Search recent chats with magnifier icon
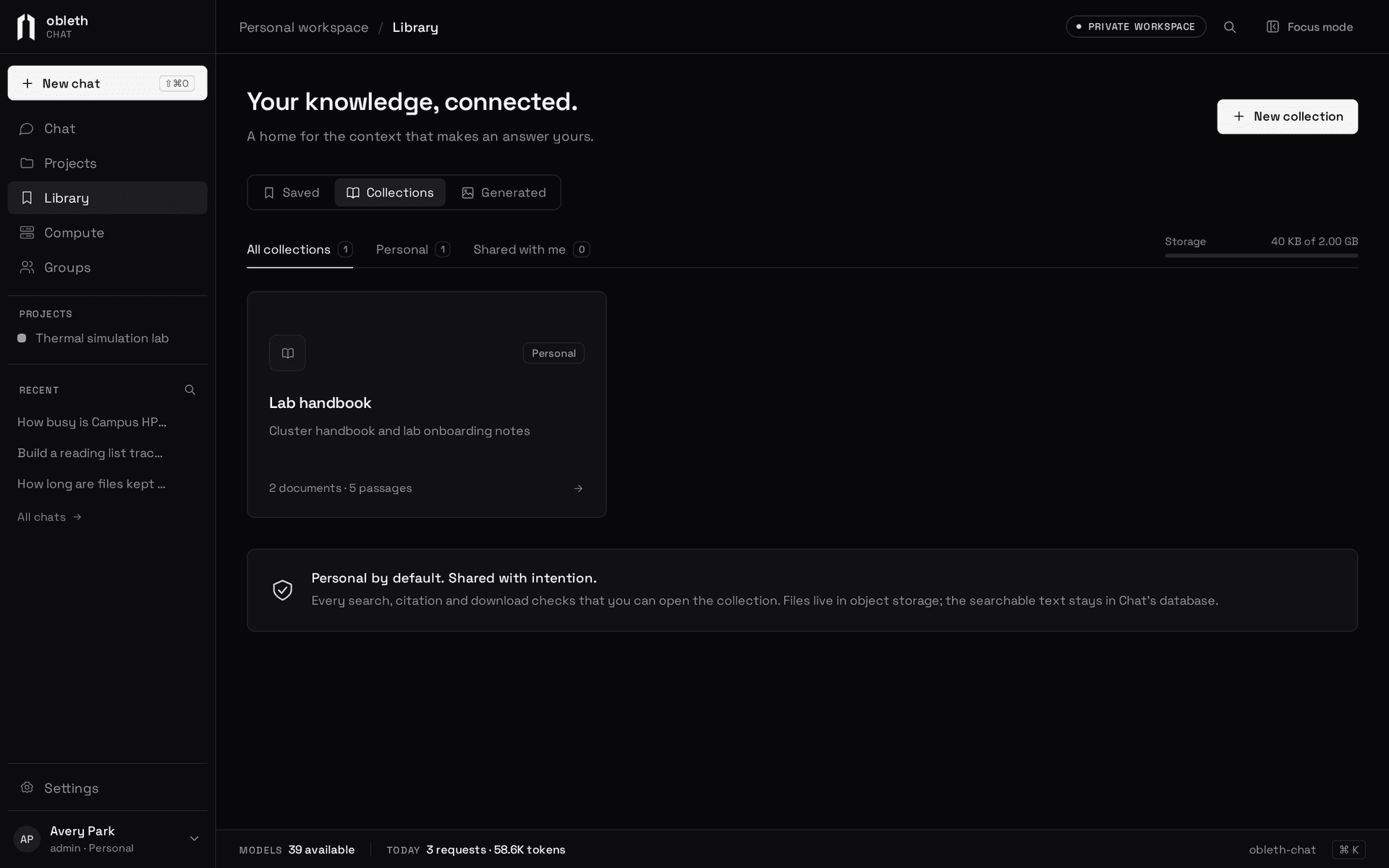1389x868 pixels. click(x=190, y=390)
